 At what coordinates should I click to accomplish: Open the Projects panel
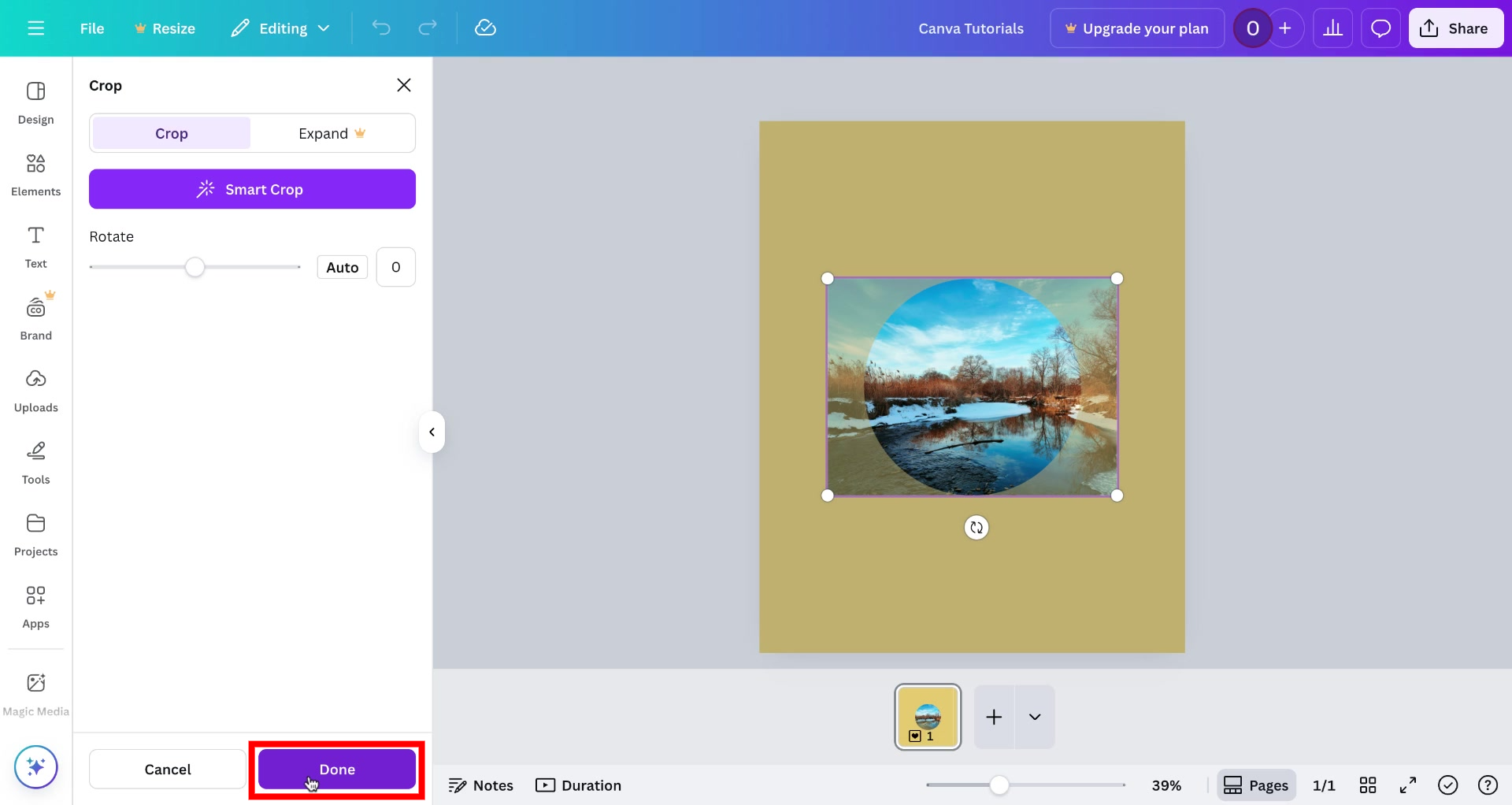click(35, 534)
